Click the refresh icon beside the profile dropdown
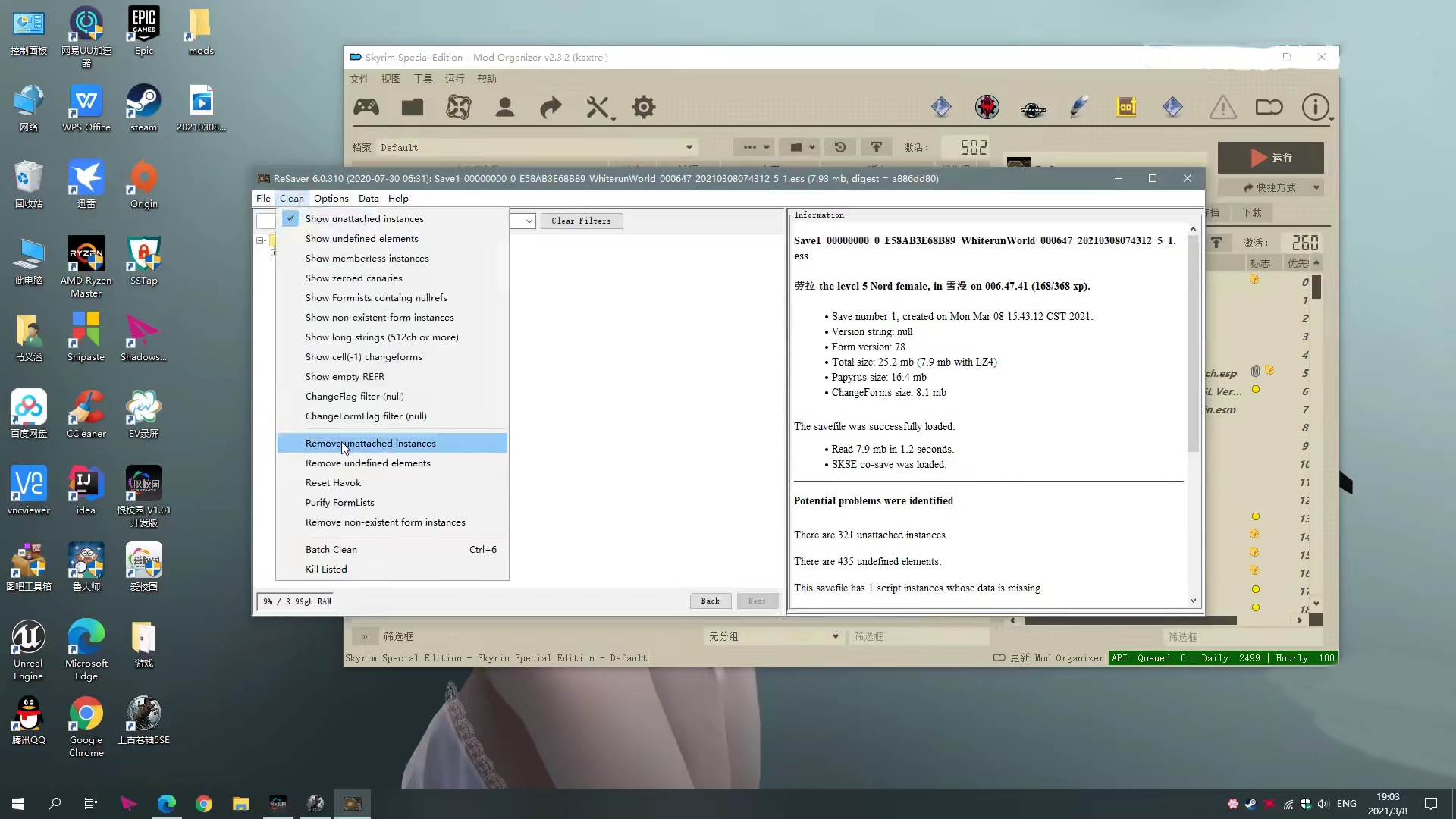 (839, 147)
